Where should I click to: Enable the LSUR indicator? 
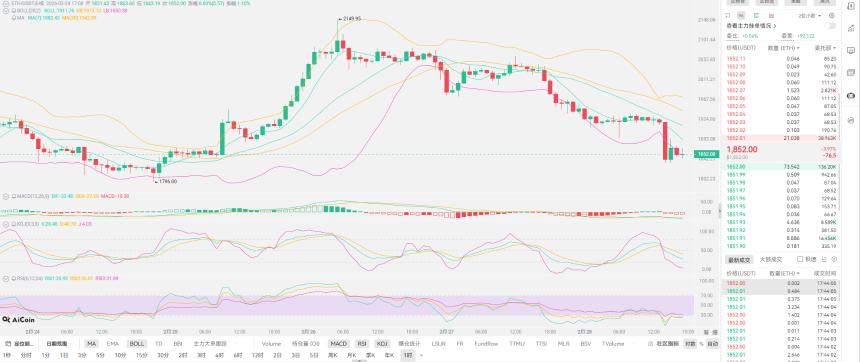[x=438, y=344]
